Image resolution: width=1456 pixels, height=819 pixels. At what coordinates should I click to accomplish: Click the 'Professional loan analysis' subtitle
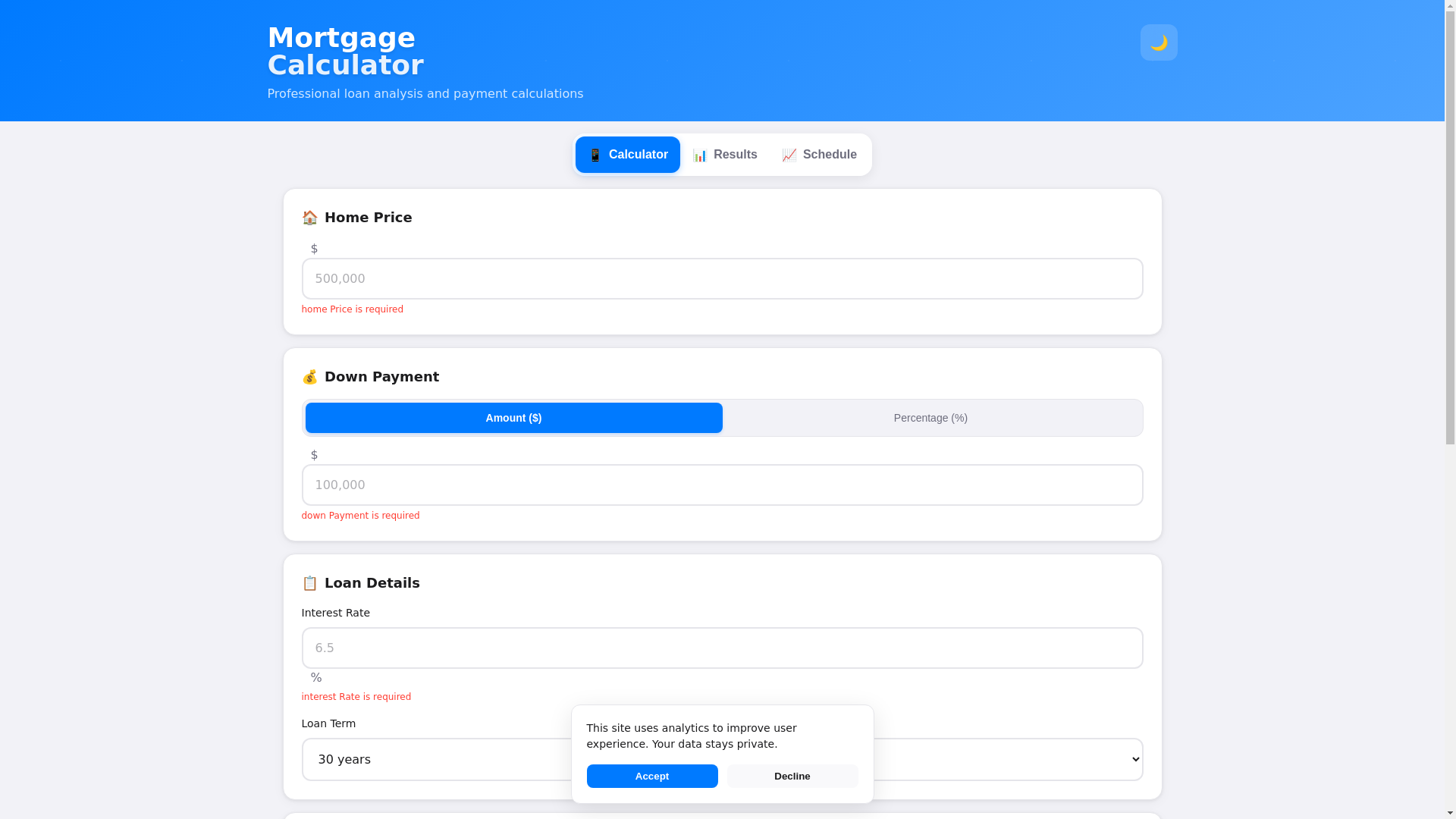(x=425, y=94)
